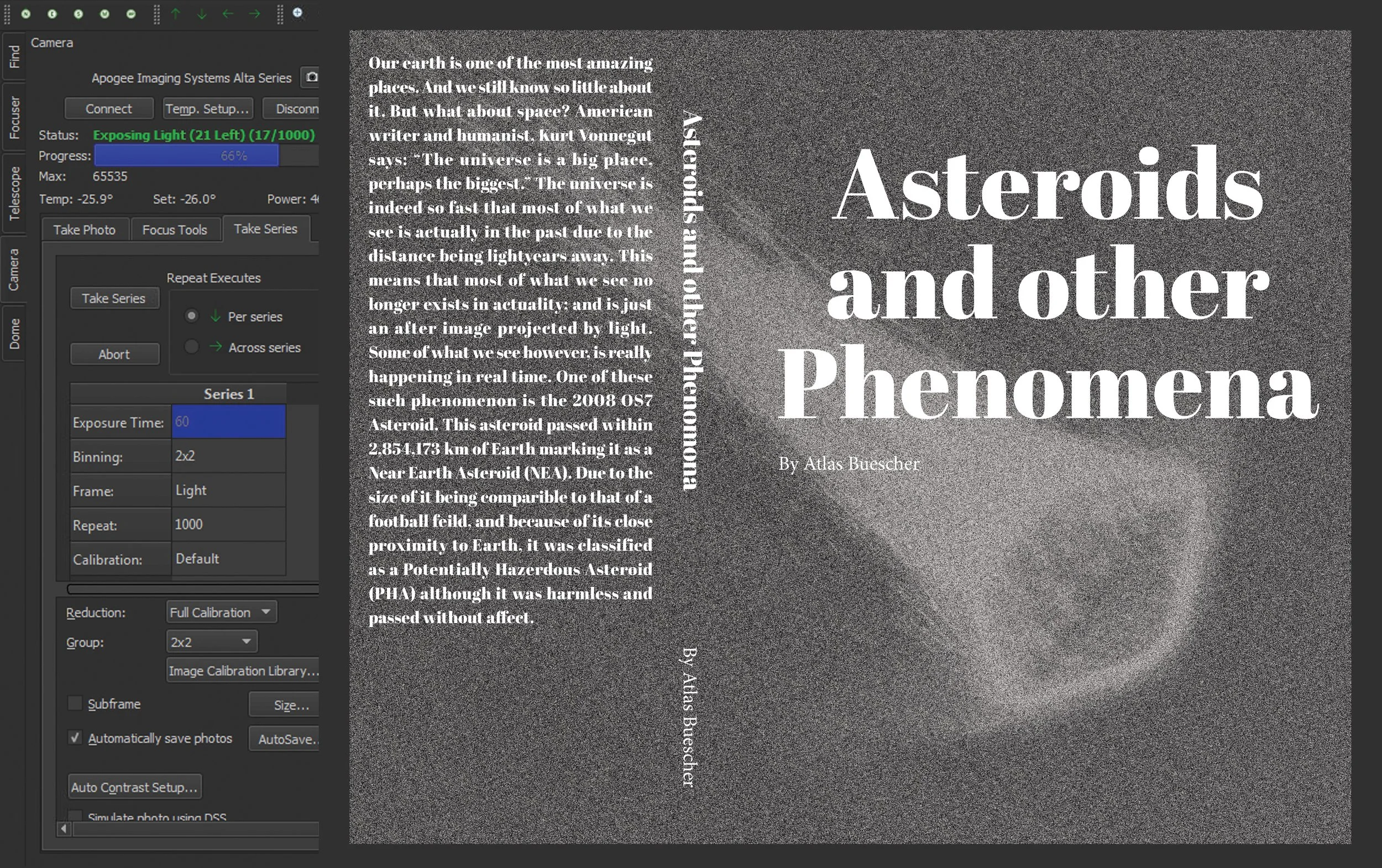
Task: Open Auto Contrast Setup
Action: pyautogui.click(x=134, y=787)
